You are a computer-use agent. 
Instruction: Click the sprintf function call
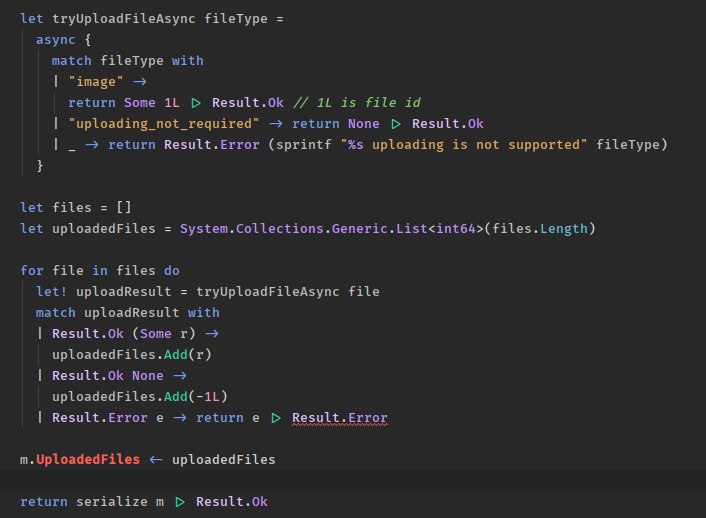pos(304,145)
